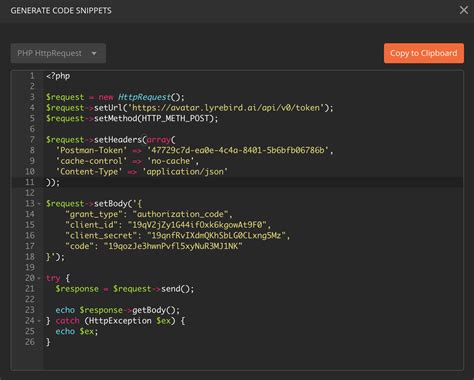The width and height of the screenshot is (474, 380).
Task: Click line number 12 in the gutter
Action: pyautogui.click(x=30, y=193)
